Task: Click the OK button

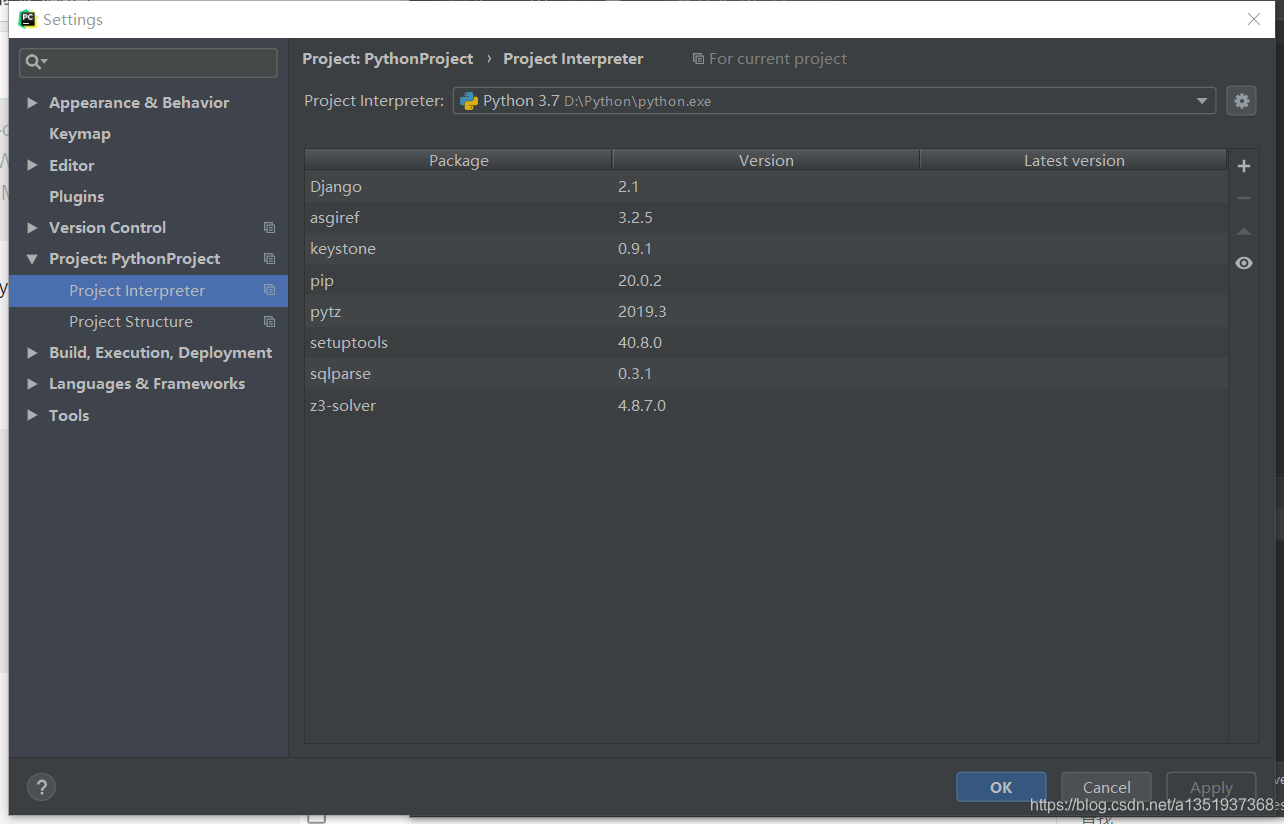Action: pos(1001,787)
